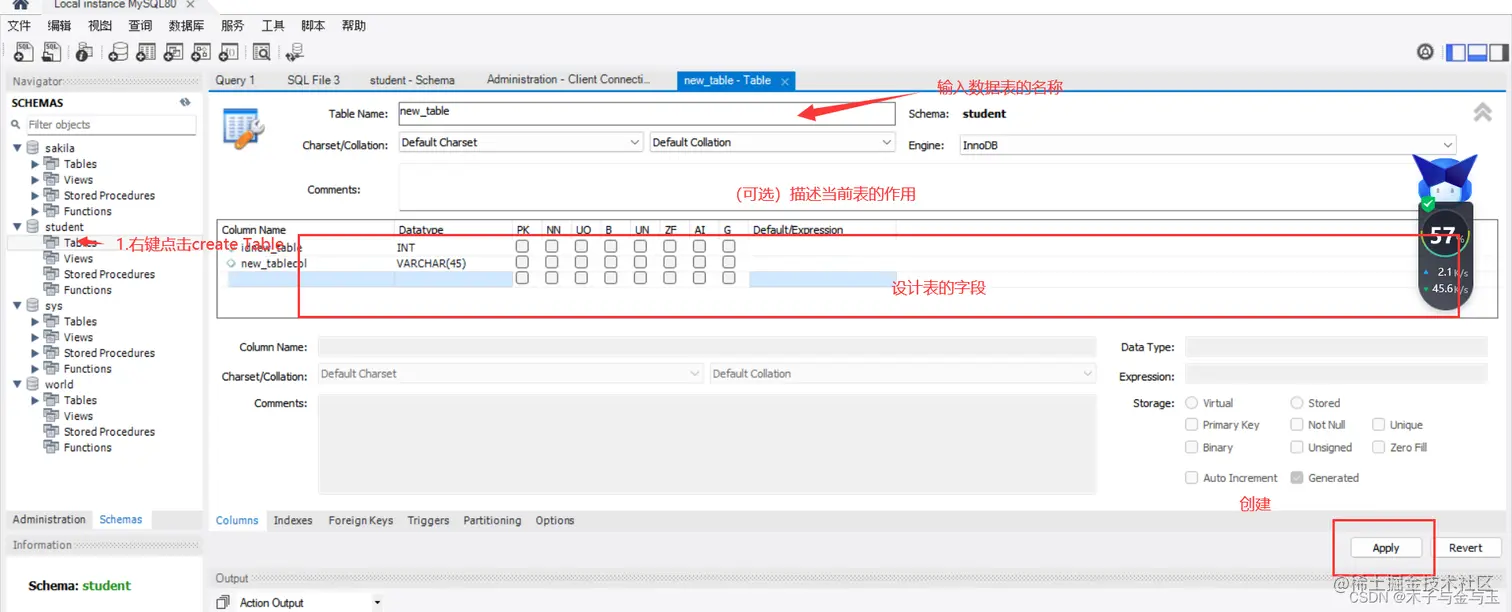Click the Table Name input field

coord(646,113)
